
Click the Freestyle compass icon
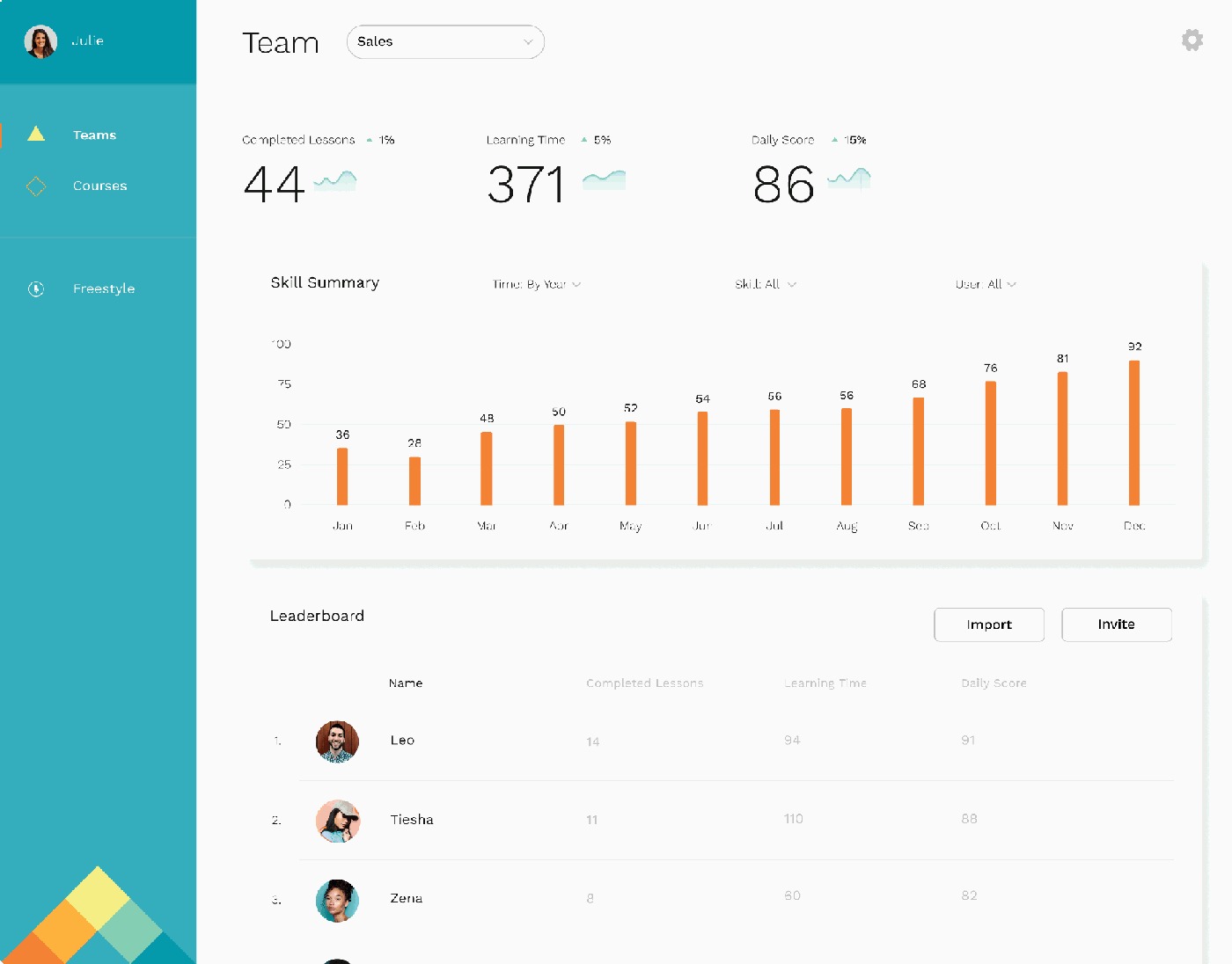tap(36, 288)
